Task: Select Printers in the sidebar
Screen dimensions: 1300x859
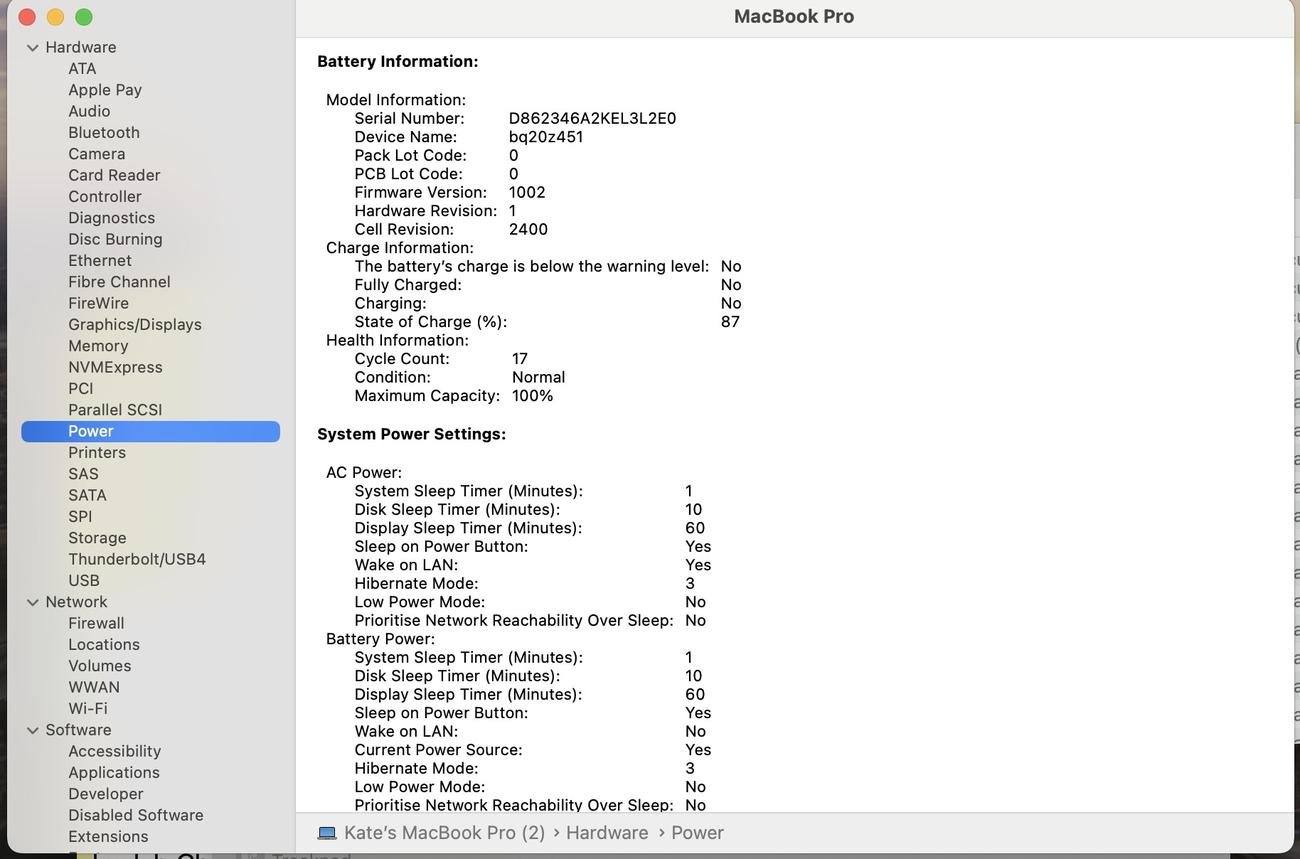Action: pos(97,453)
